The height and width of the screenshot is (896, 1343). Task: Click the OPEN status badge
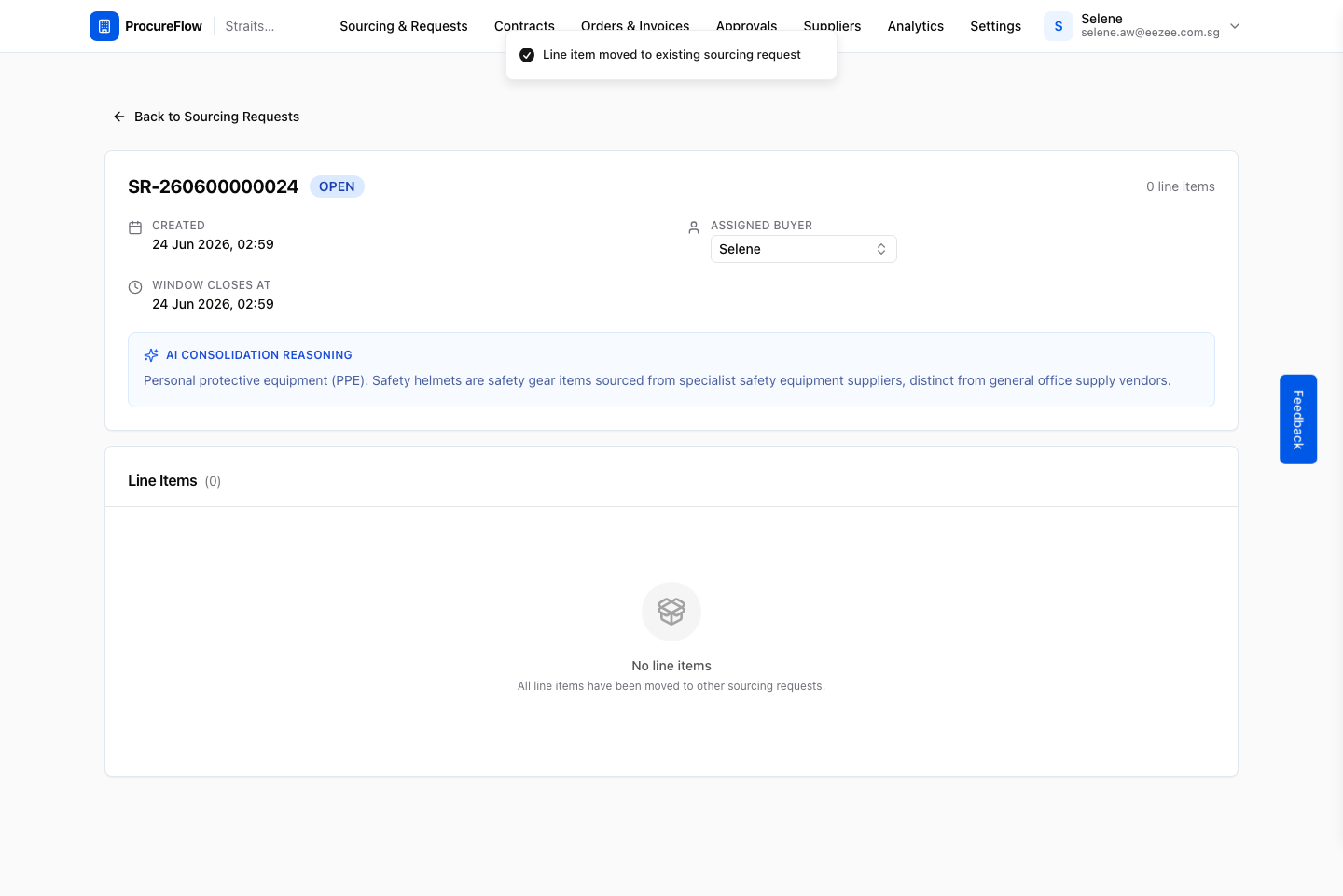pyautogui.click(x=337, y=186)
